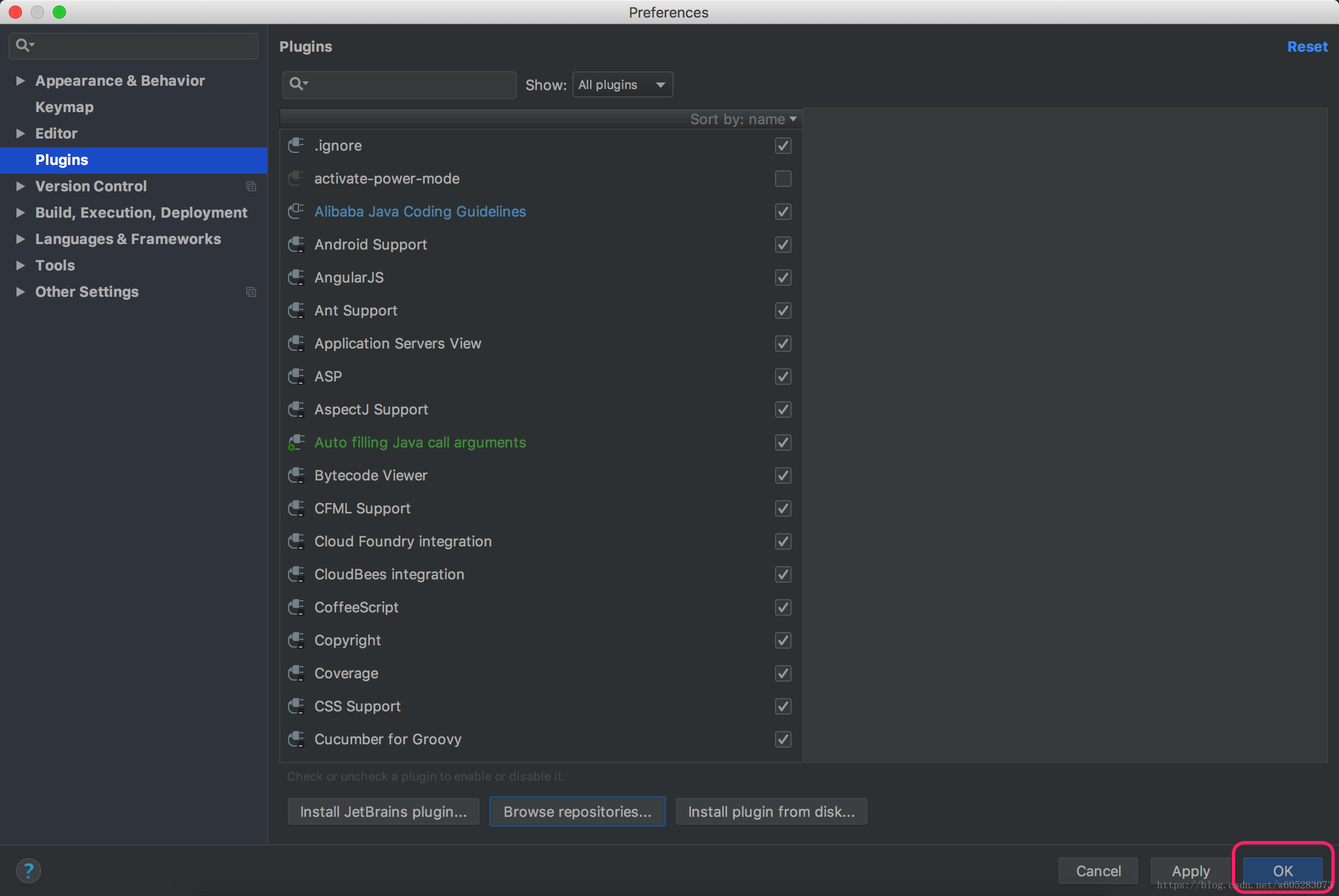Click project-level icon next to Version Control
The image size is (1339, 896).
[x=251, y=186]
